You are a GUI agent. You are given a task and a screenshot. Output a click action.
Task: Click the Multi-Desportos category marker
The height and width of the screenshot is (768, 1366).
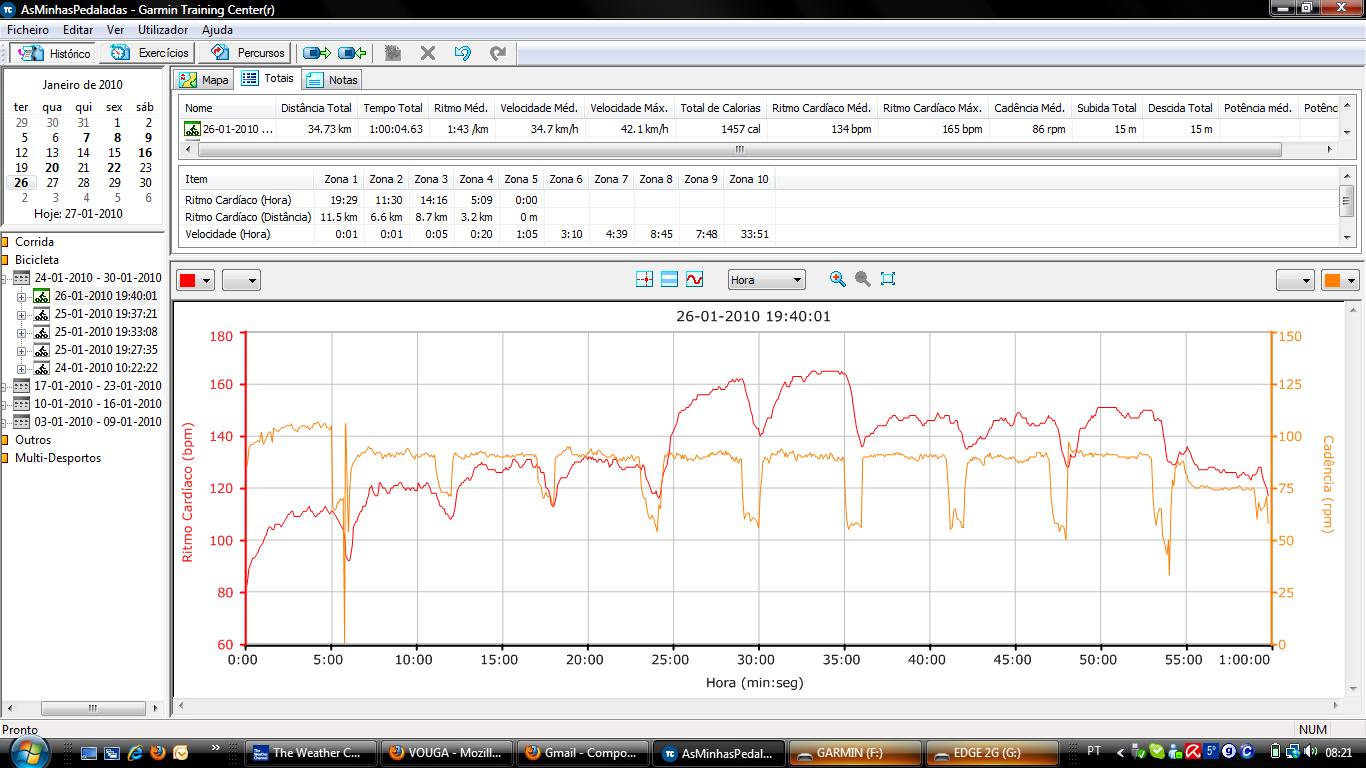(5, 458)
